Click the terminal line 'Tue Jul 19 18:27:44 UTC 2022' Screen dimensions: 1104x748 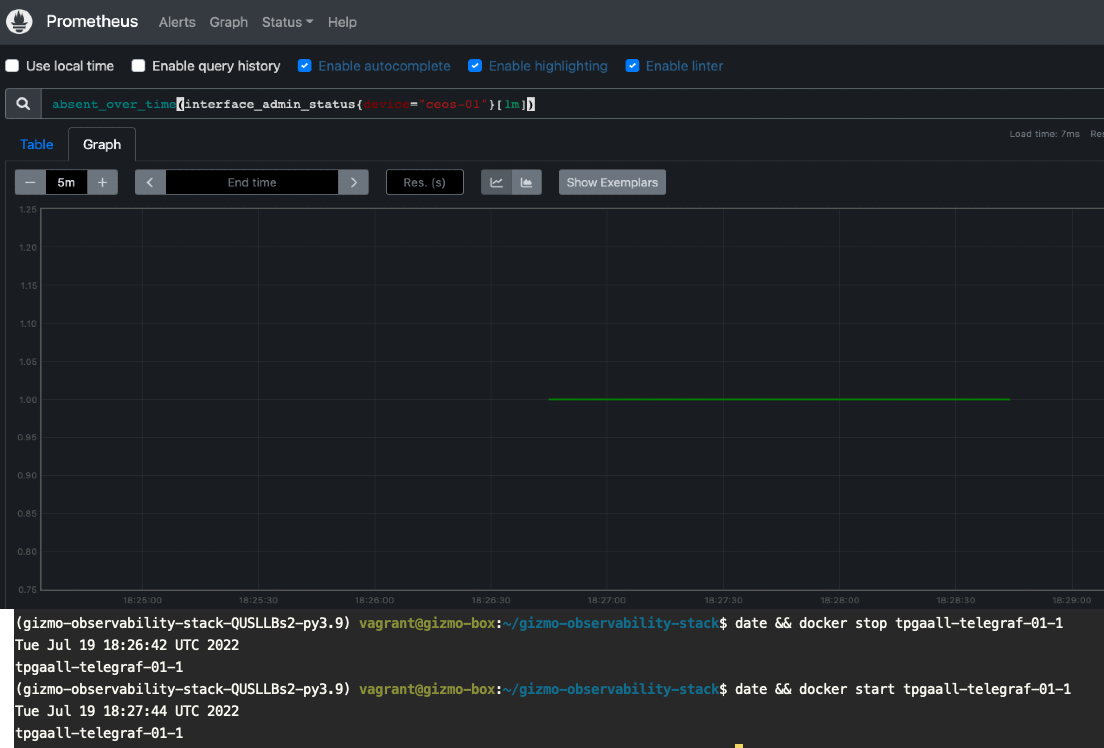click(127, 711)
